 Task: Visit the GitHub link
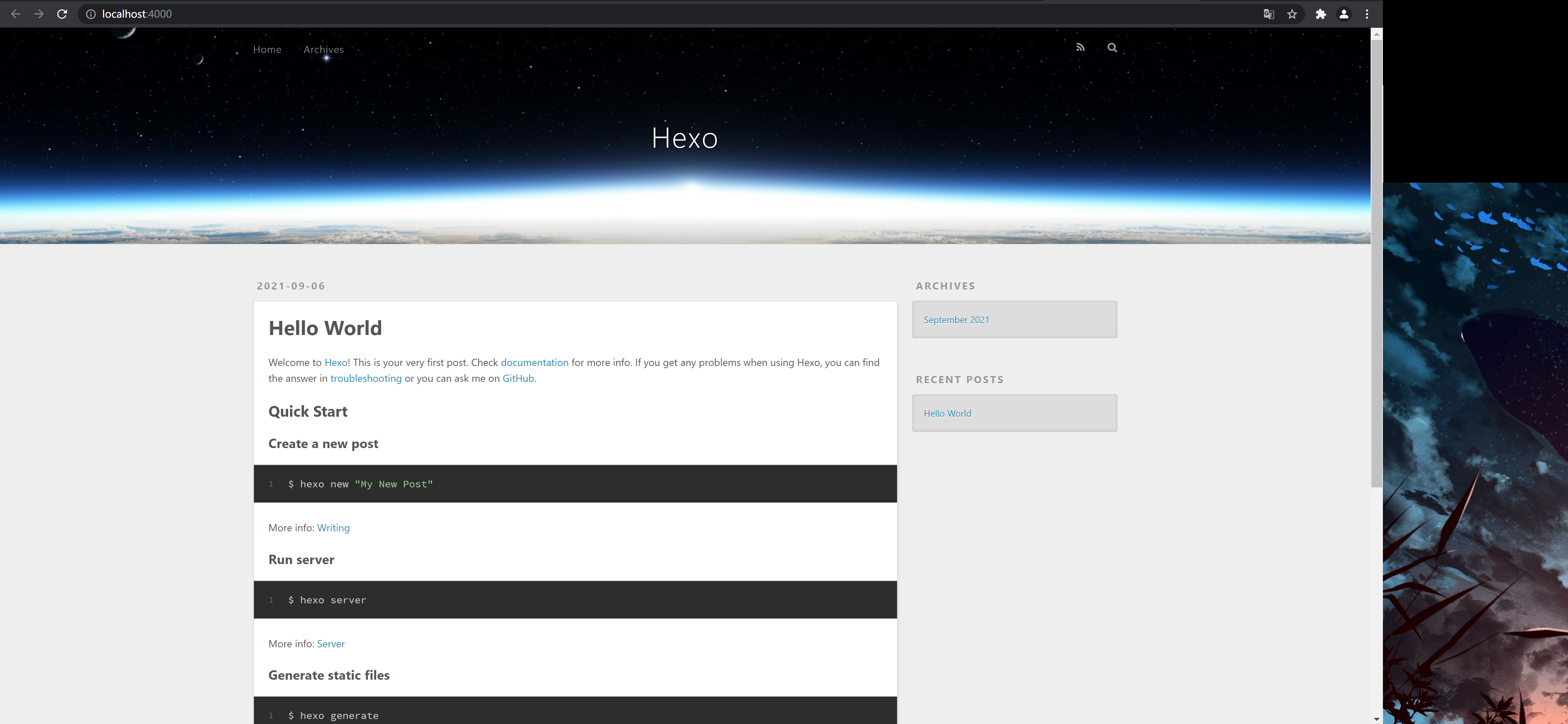tap(518, 378)
